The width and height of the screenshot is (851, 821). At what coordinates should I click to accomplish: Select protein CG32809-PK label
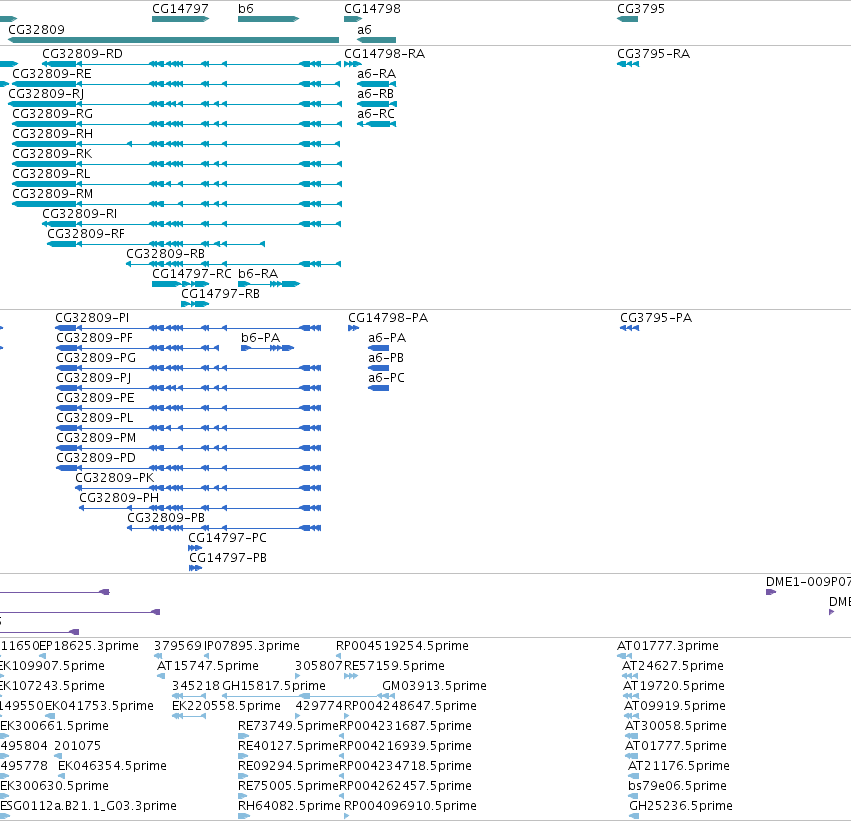click(115, 478)
